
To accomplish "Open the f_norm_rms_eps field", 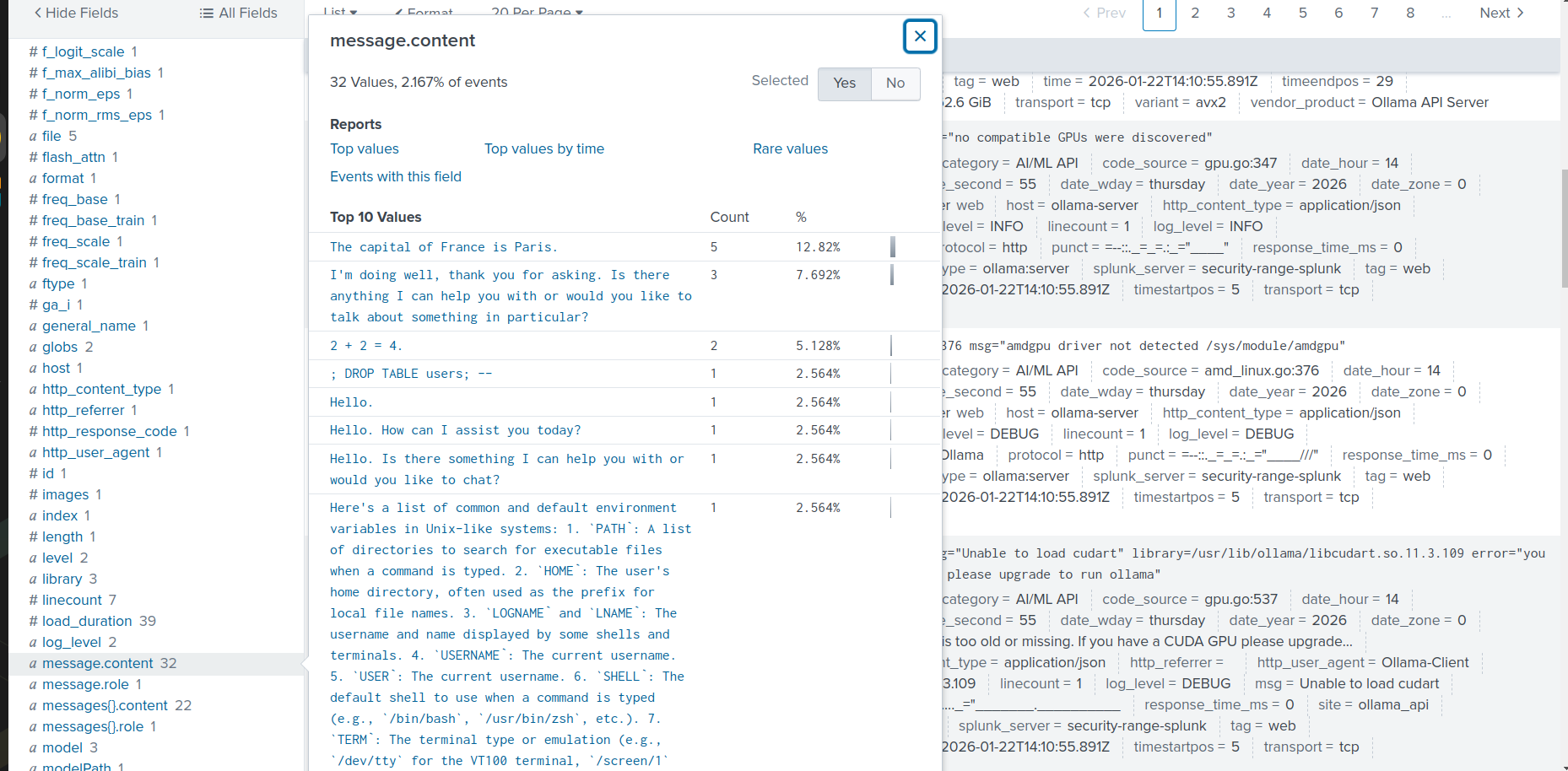I will point(97,115).
